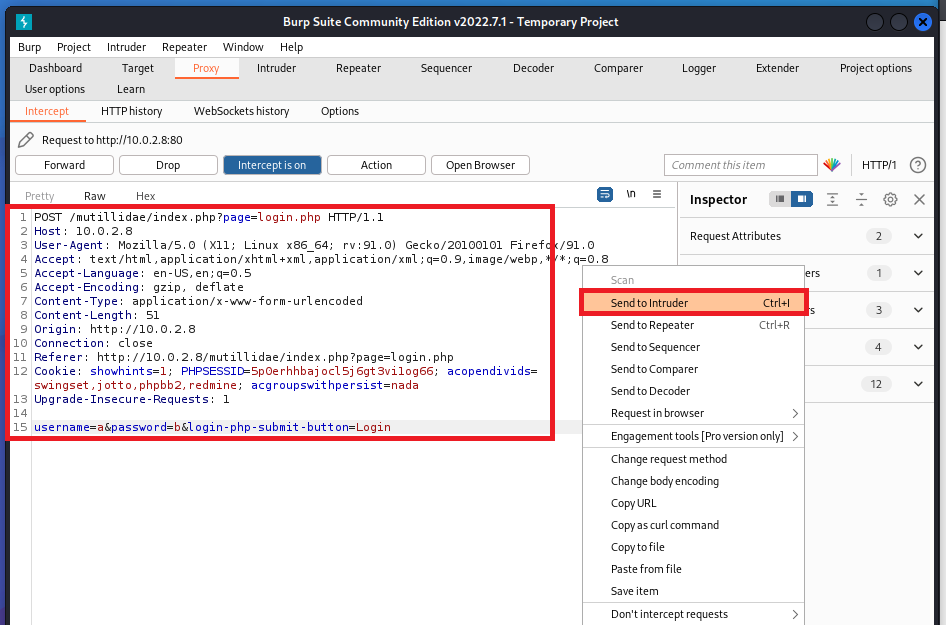Click Paste from file
This screenshot has width=946, height=625.
693,569
